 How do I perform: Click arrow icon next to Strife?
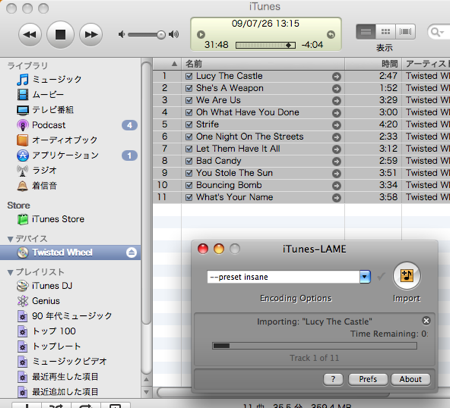(x=337, y=125)
